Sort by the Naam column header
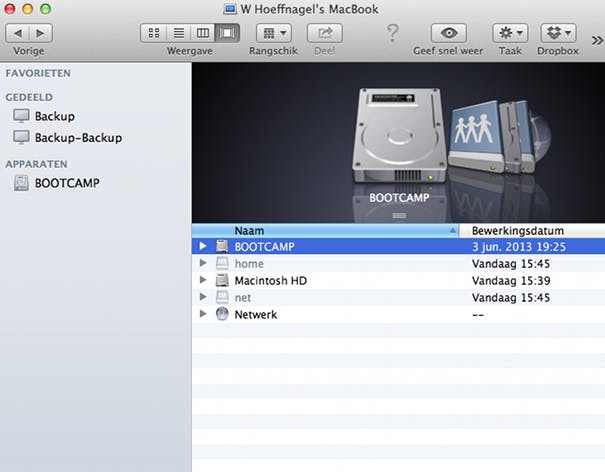 click(326, 231)
